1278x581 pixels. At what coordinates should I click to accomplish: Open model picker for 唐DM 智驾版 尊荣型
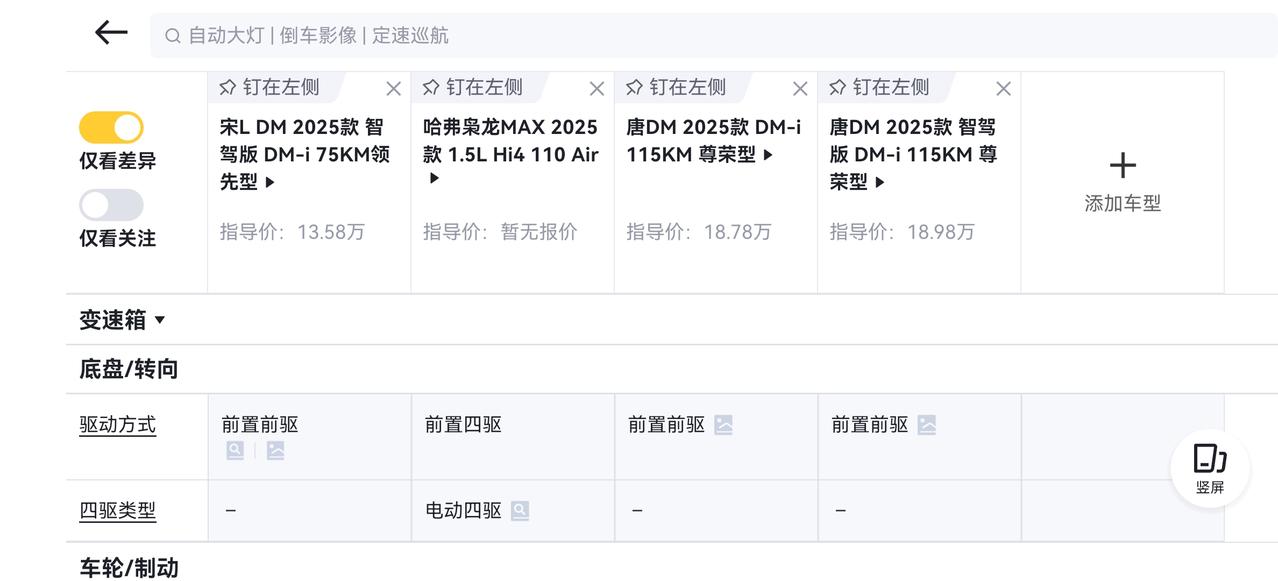[x=914, y=154]
